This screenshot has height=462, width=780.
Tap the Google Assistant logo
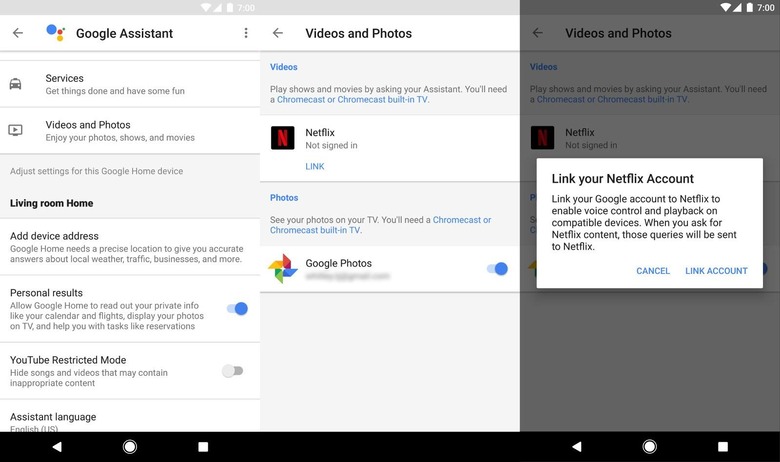[x=55, y=33]
